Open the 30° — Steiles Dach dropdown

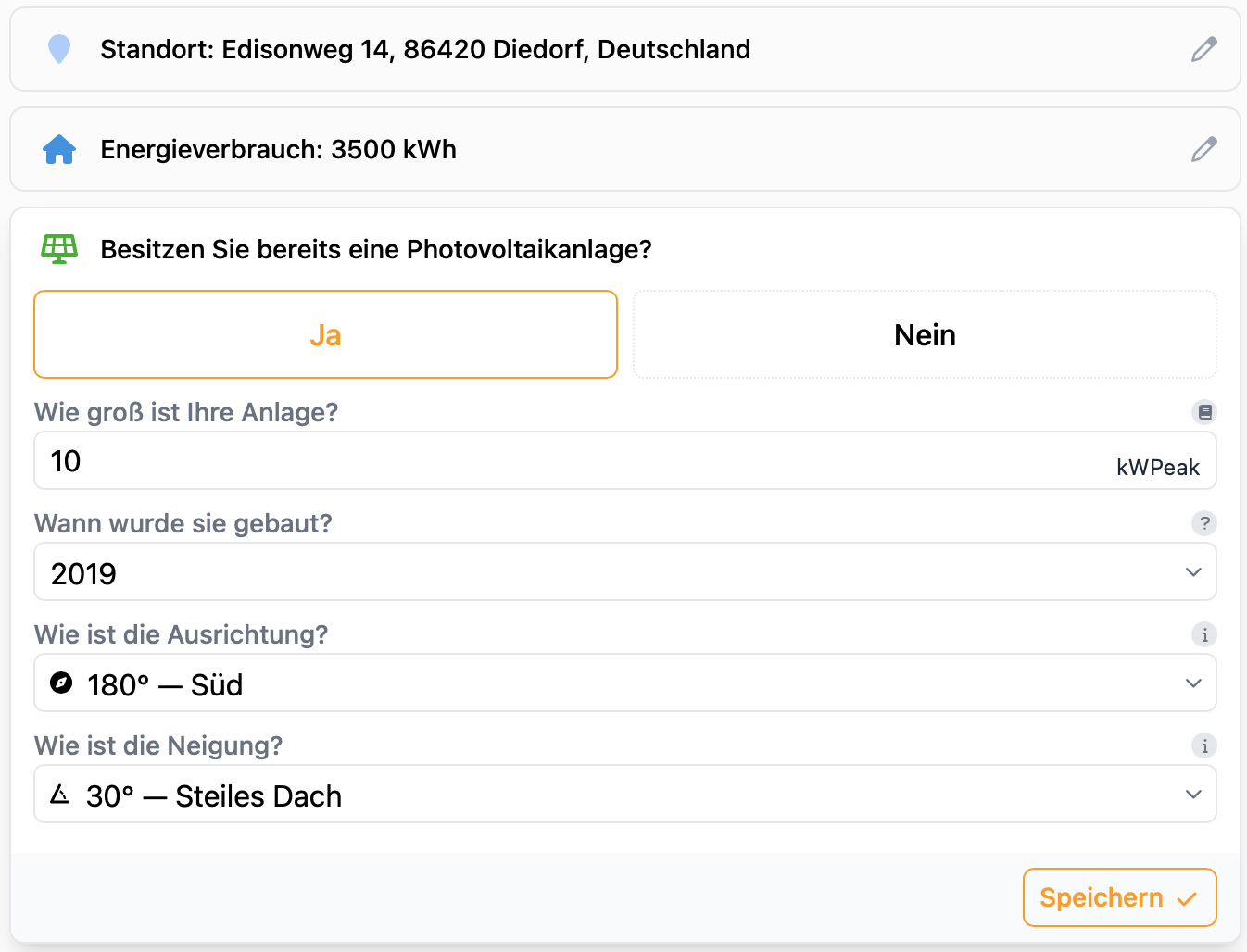624,795
